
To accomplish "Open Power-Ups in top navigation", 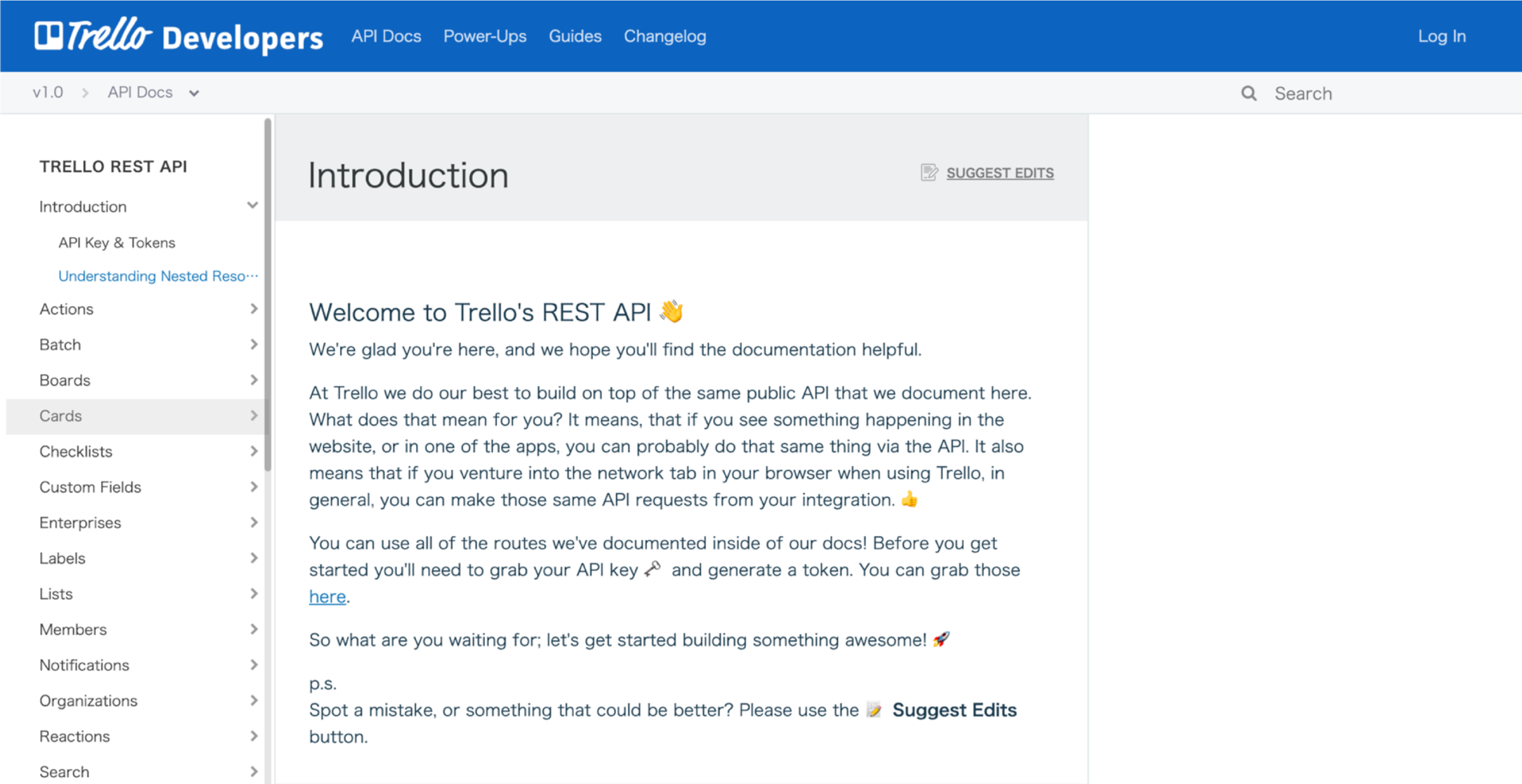I will click(484, 36).
